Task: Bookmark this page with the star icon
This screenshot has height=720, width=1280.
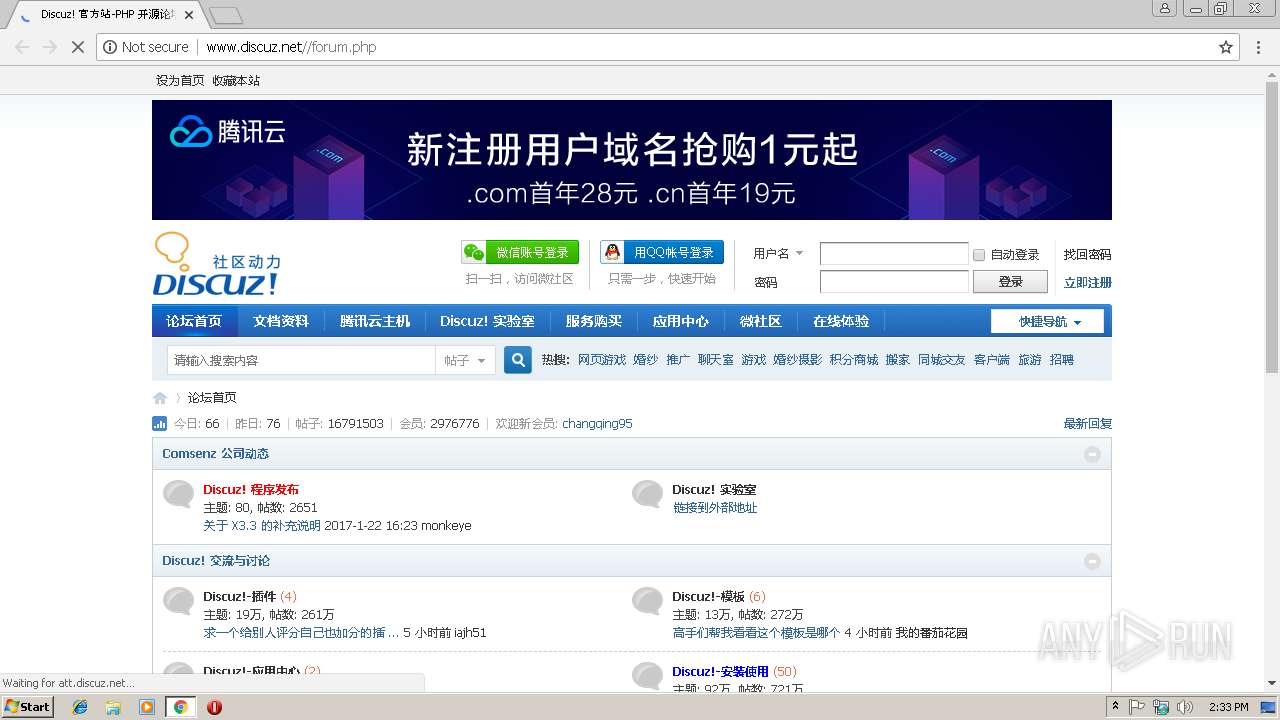Action: coord(1226,47)
